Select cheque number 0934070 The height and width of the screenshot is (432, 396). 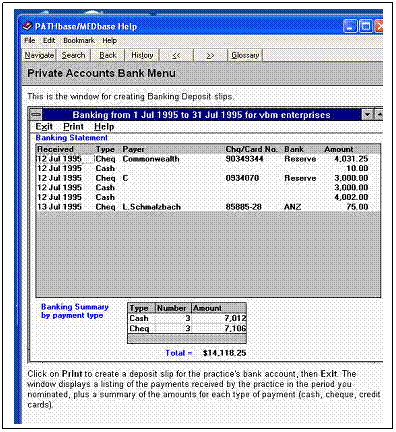point(242,178)
